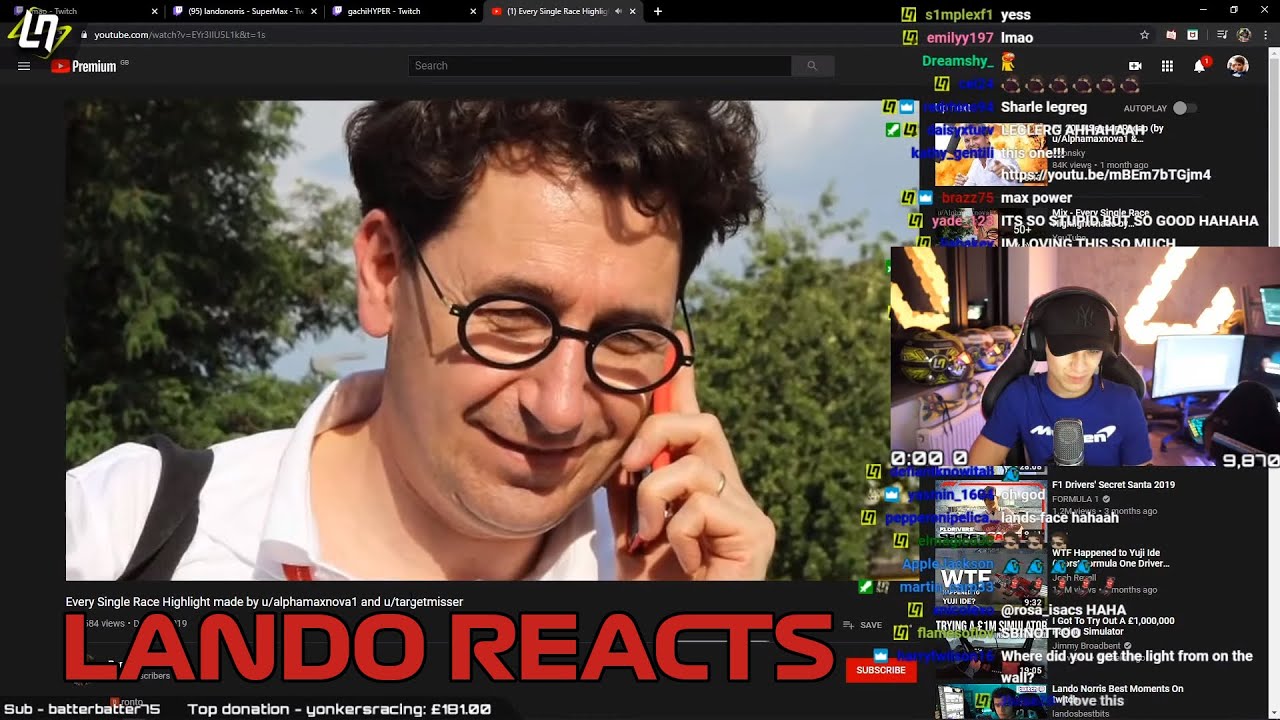This screenshot has width=1280, height=720.
Task: Close the gachiHYPER Twitch tab
Action: click(474, 11)
